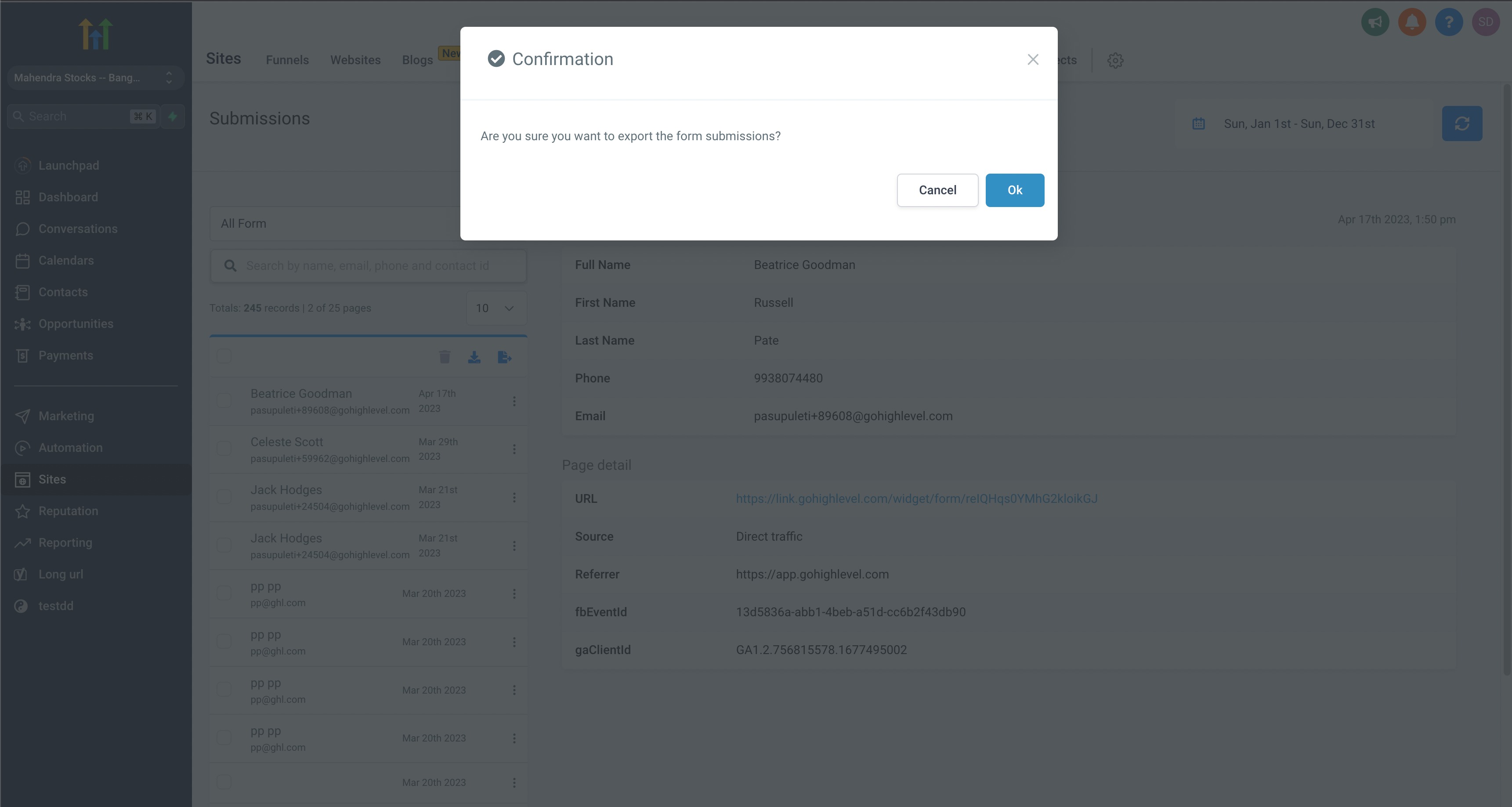Close the Confirmation dialog with X
Viewport: 1512px width, 807px height.
point(1032,59)
